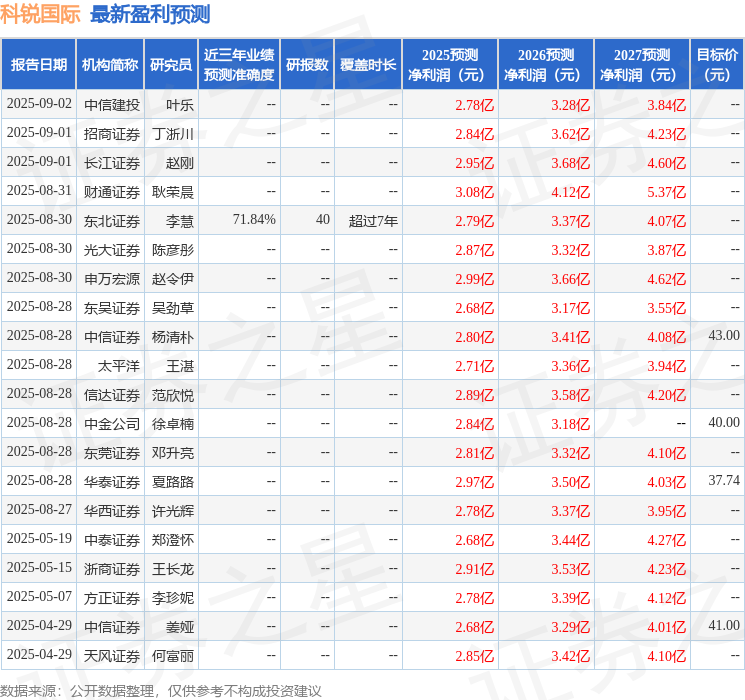
Task: Select the 中金公司 institution cell
Action: [112, 424]
